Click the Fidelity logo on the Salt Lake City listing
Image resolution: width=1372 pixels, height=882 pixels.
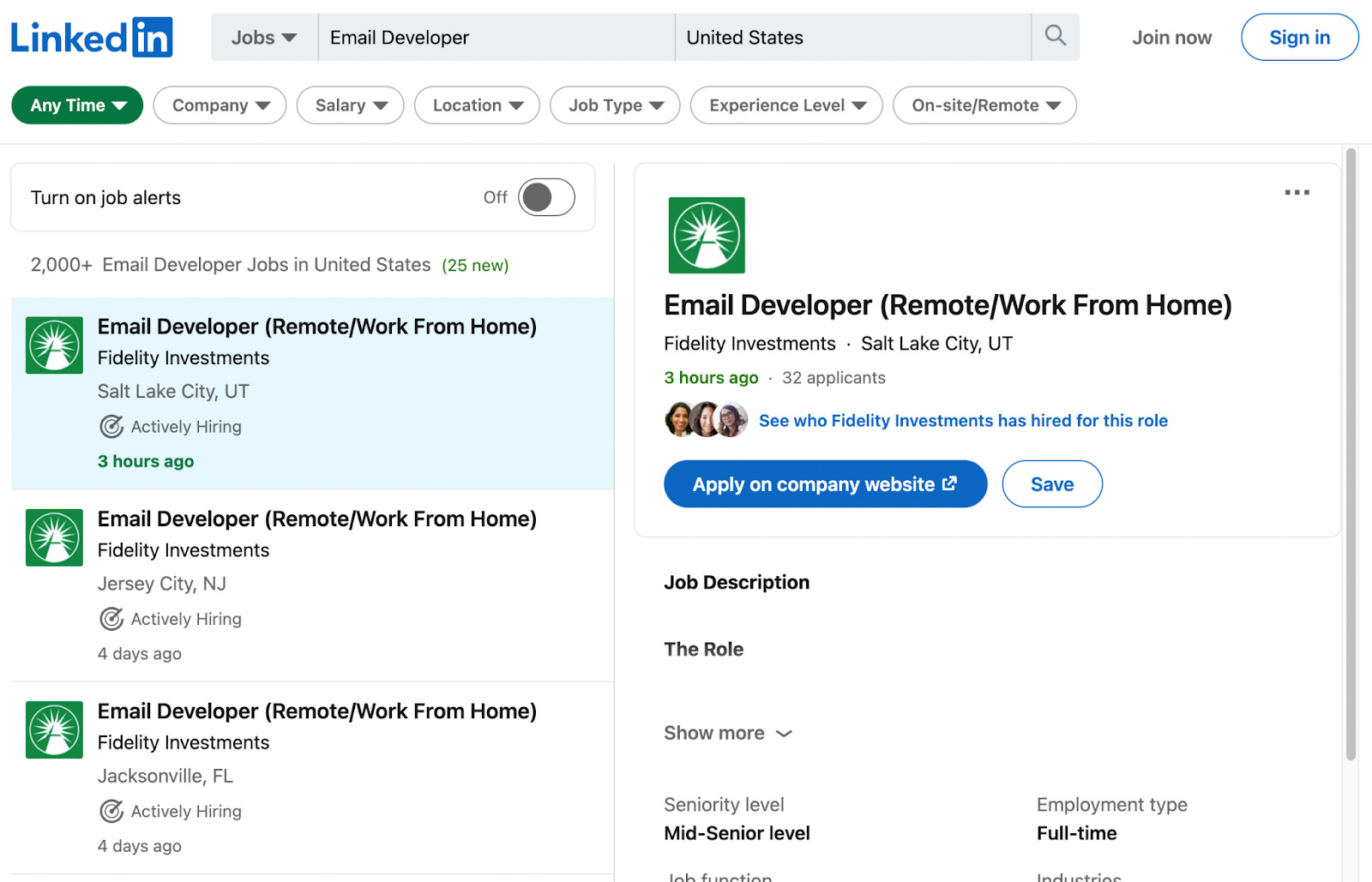point(54,345)
